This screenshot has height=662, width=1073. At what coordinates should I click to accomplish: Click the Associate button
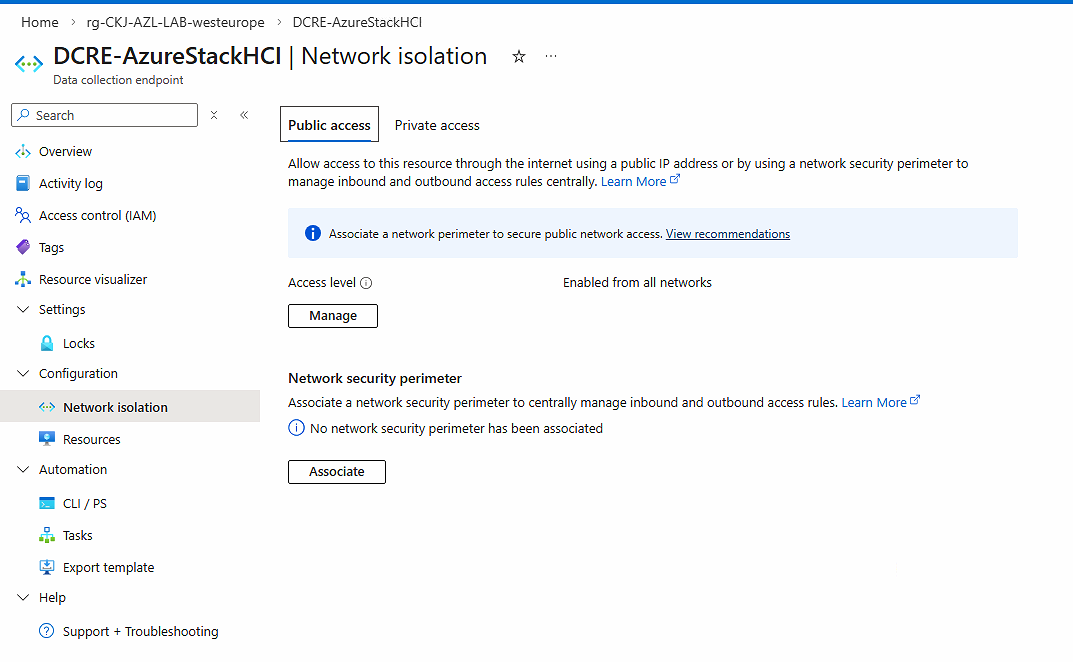(x=337, y=472)
